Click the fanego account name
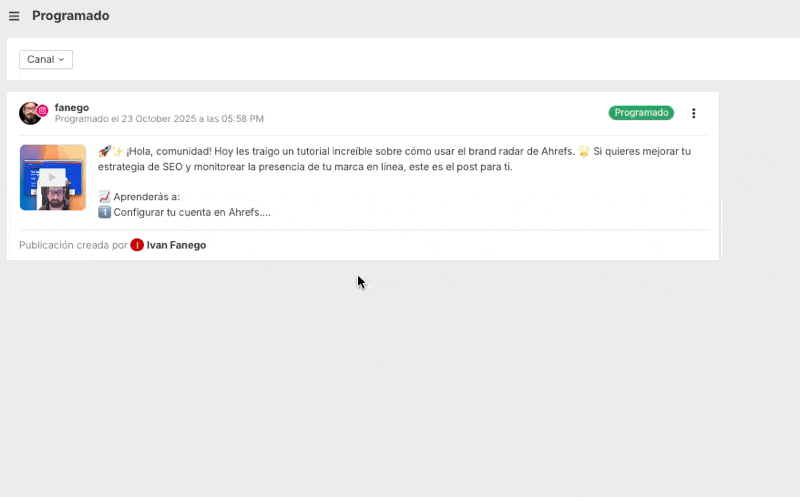Viewport: 800px width, 497px height. click(72, 107)
